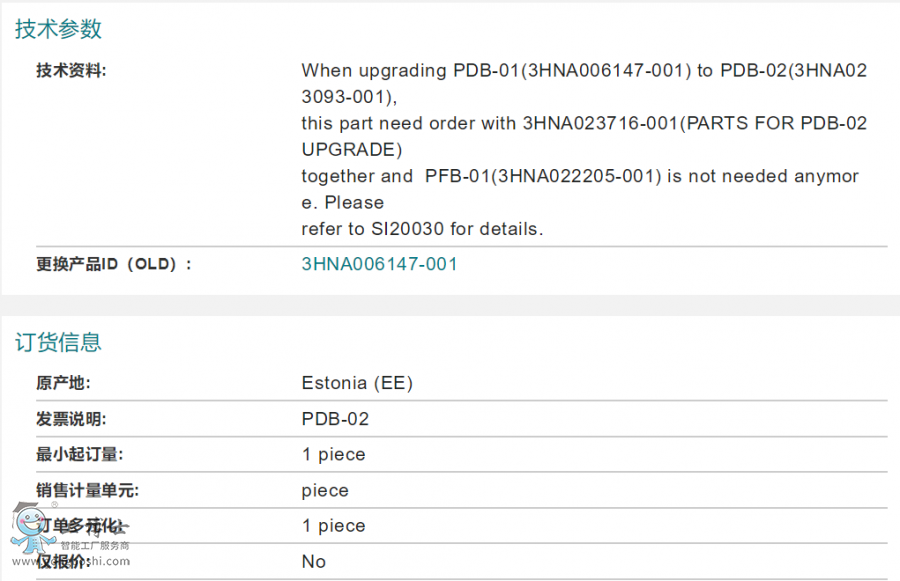
Task: Open the 3HNA006147-001 old product link
Action: click(379, 264)
